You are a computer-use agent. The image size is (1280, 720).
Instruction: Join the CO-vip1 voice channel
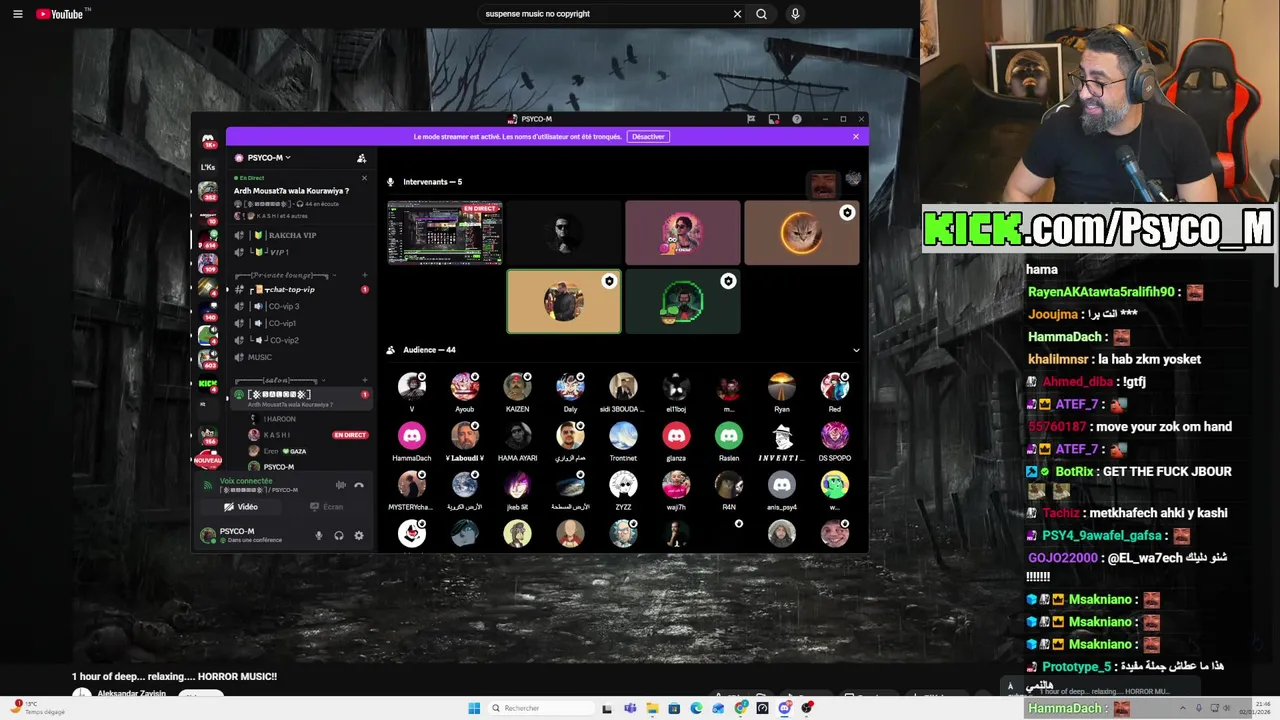click(300, 323)
